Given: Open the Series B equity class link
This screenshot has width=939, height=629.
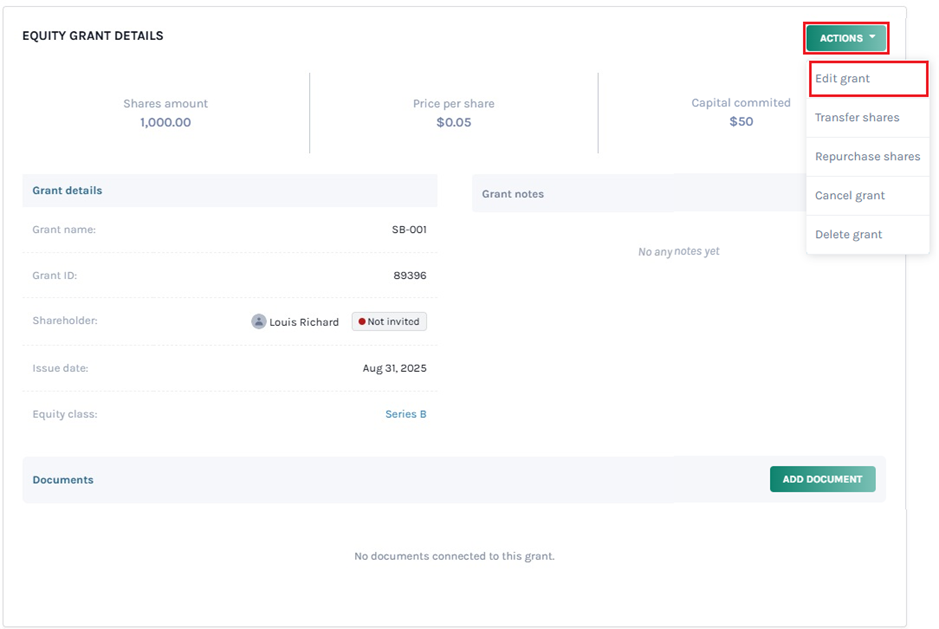Looking at the screenshot, I should click(x=406, y=414).
